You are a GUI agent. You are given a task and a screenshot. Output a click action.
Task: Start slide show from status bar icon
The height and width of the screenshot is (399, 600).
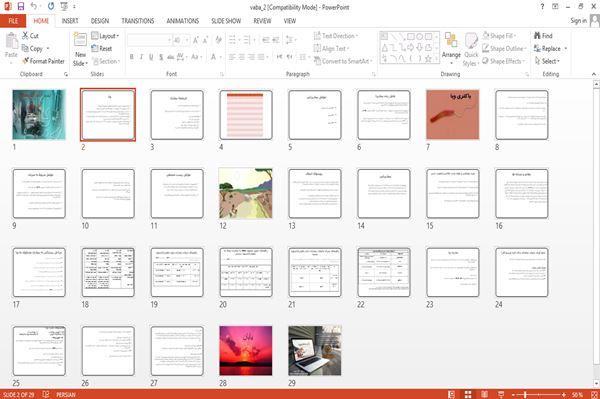pos(501,394)
